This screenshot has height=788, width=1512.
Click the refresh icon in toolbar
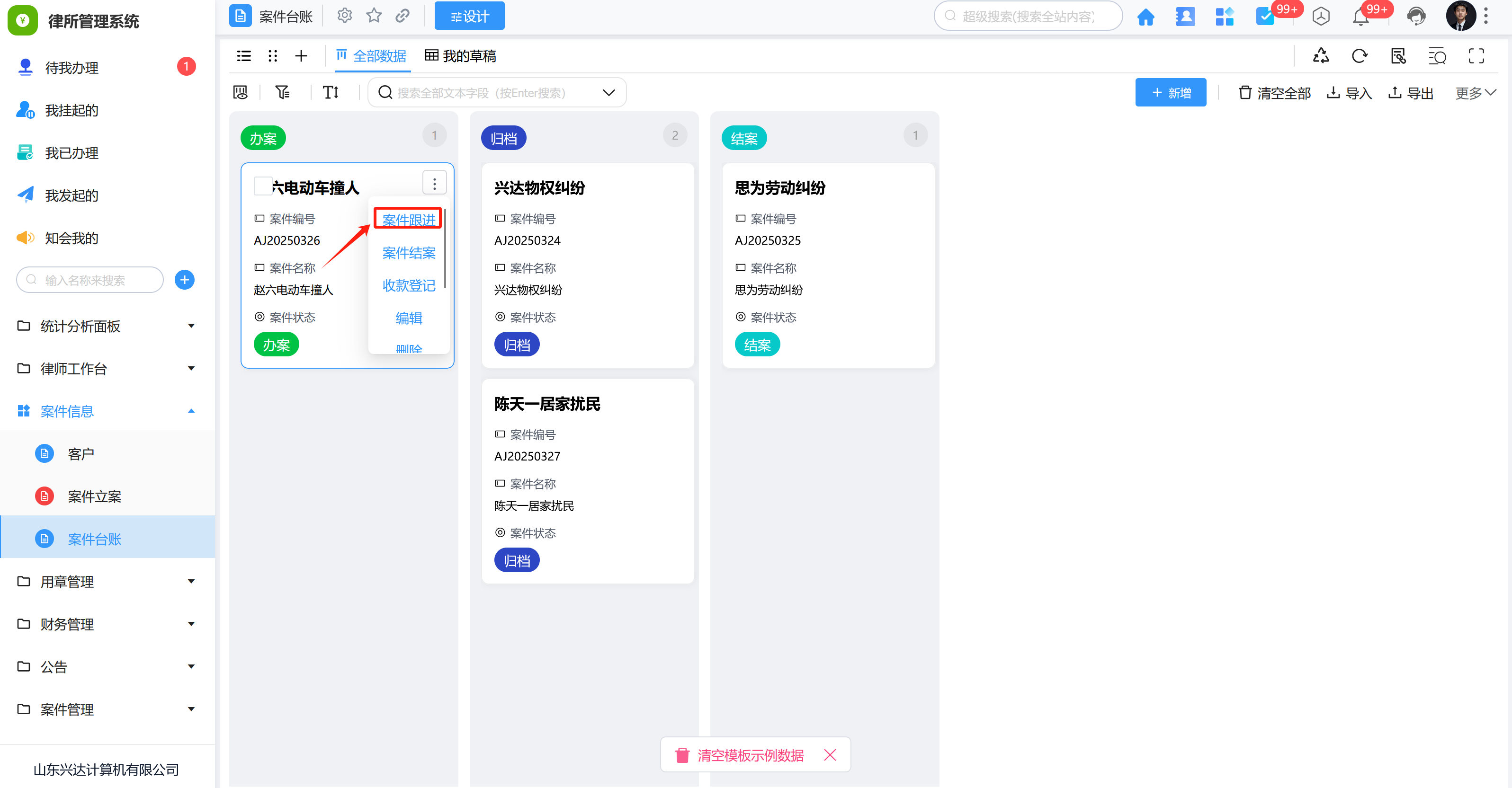[1360, 56]
